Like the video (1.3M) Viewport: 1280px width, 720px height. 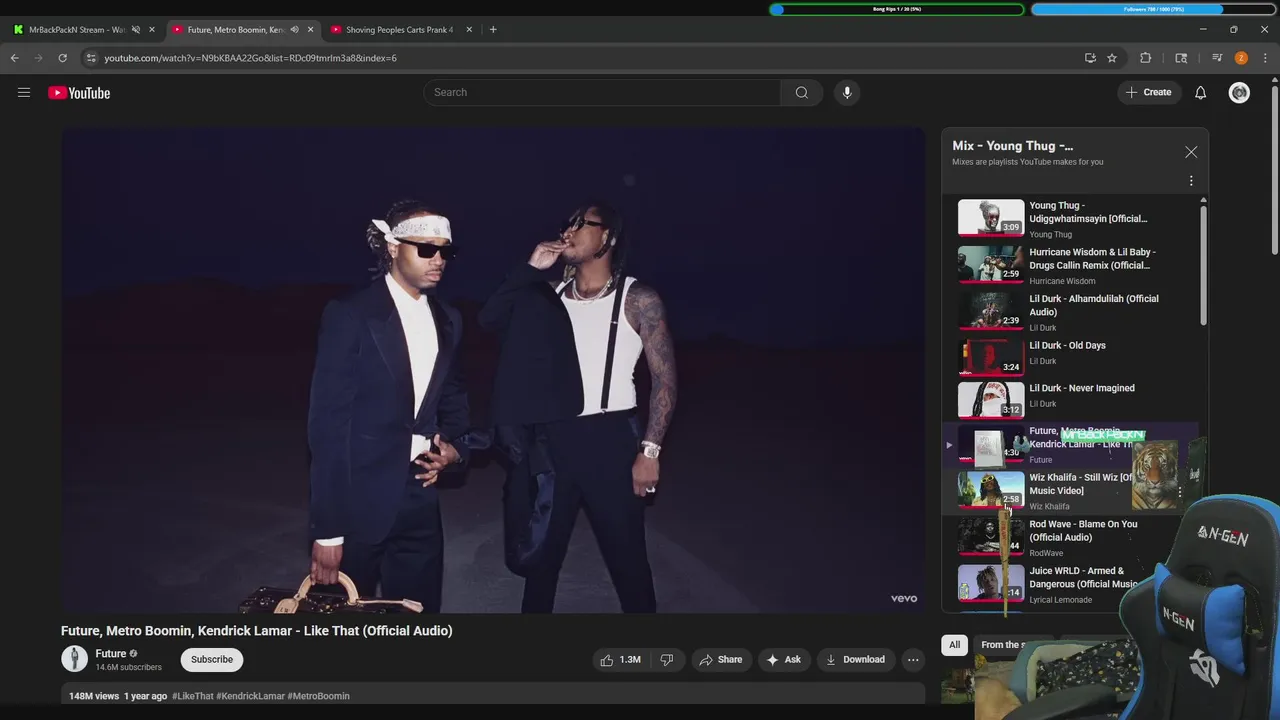point(620,659)
